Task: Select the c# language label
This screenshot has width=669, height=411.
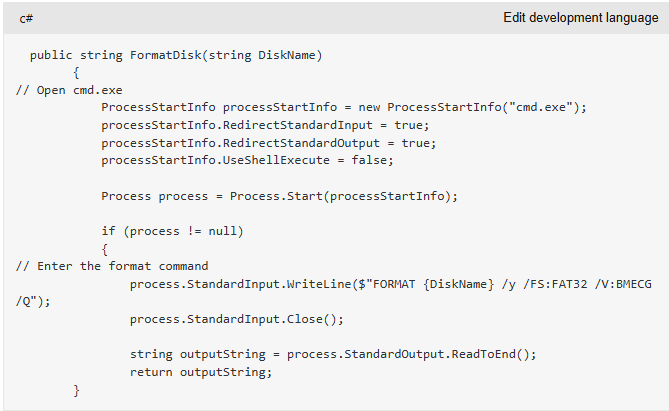Action: pos(26,18)
